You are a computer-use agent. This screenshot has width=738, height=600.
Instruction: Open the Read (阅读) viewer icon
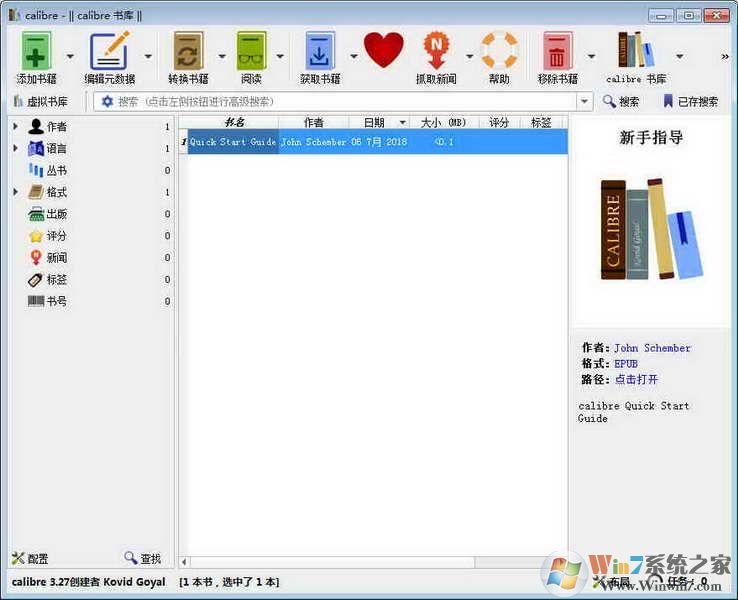tap(251, 51)
